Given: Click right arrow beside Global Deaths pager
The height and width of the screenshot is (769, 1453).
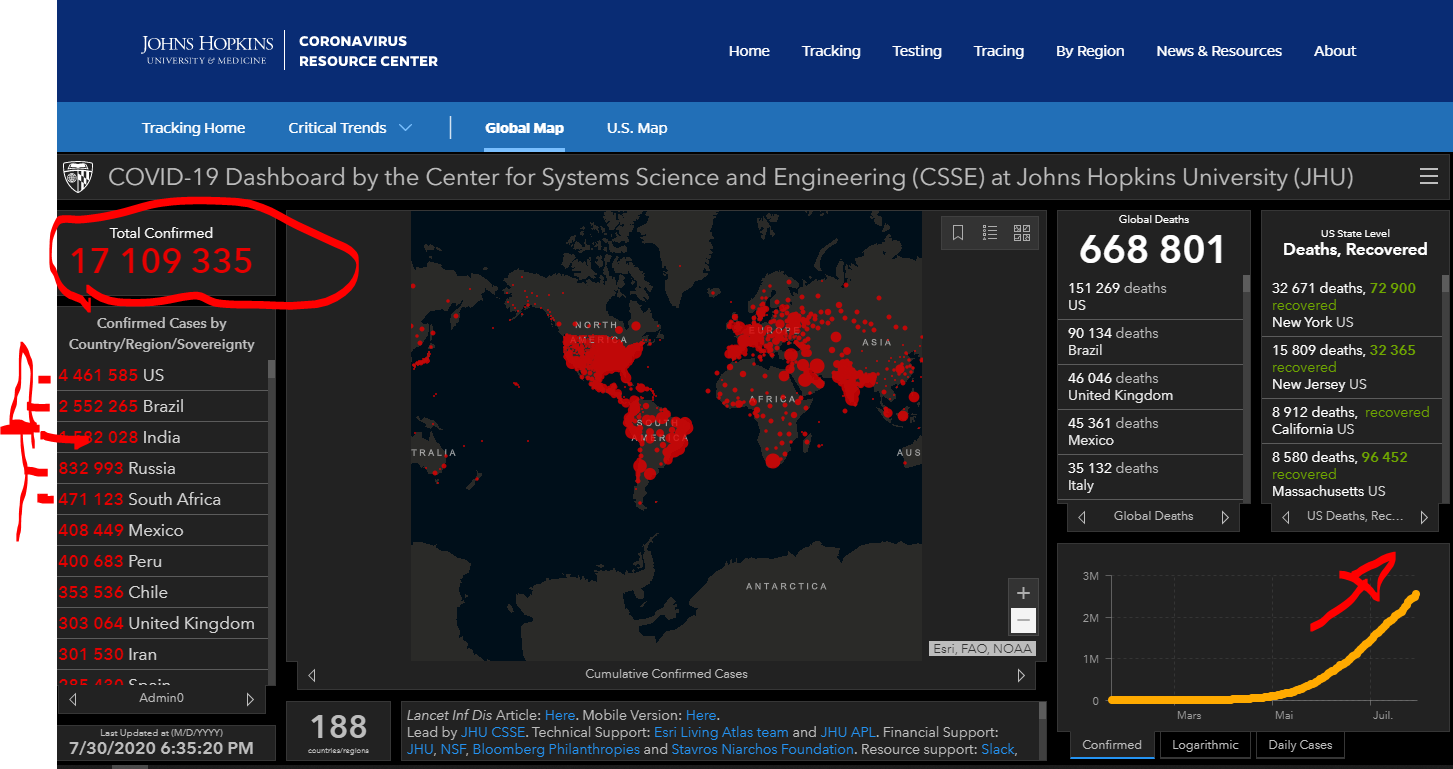Looking at the screenshot, I should [x=1225, y=517].
